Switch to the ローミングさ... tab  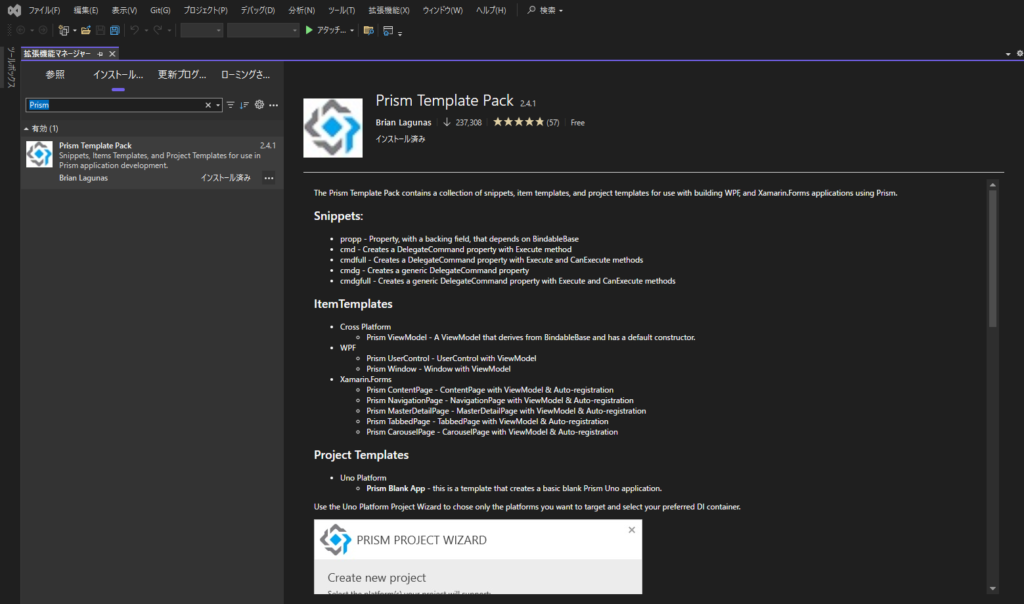coord(245,75)
